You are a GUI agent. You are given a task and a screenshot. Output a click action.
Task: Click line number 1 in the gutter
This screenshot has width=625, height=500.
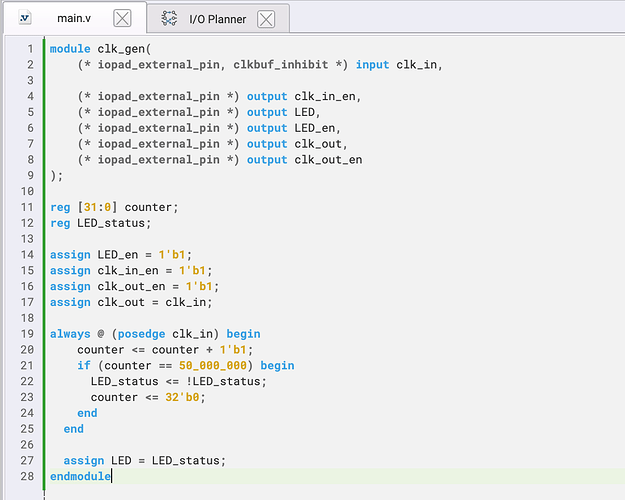[x=30, y=49]
